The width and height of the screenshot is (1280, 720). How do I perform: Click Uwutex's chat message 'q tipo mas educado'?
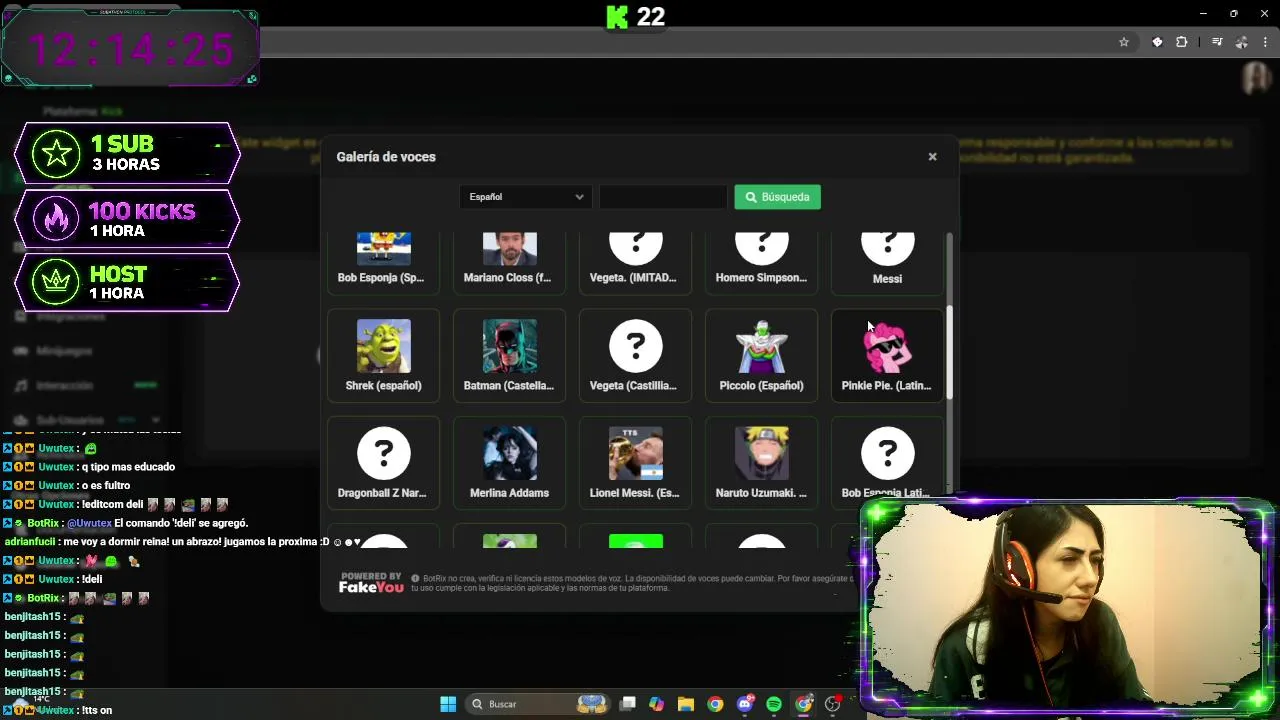coord(128,467)
